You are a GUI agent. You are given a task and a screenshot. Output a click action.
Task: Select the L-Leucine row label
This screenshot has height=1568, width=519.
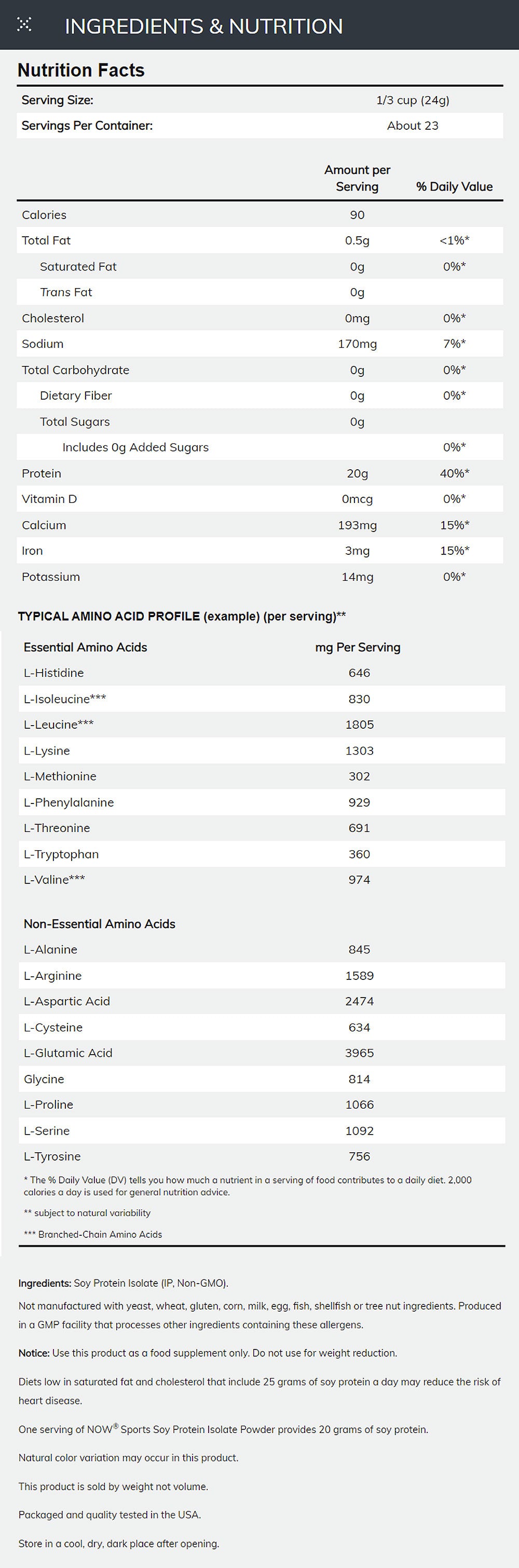tap(59, 725)
